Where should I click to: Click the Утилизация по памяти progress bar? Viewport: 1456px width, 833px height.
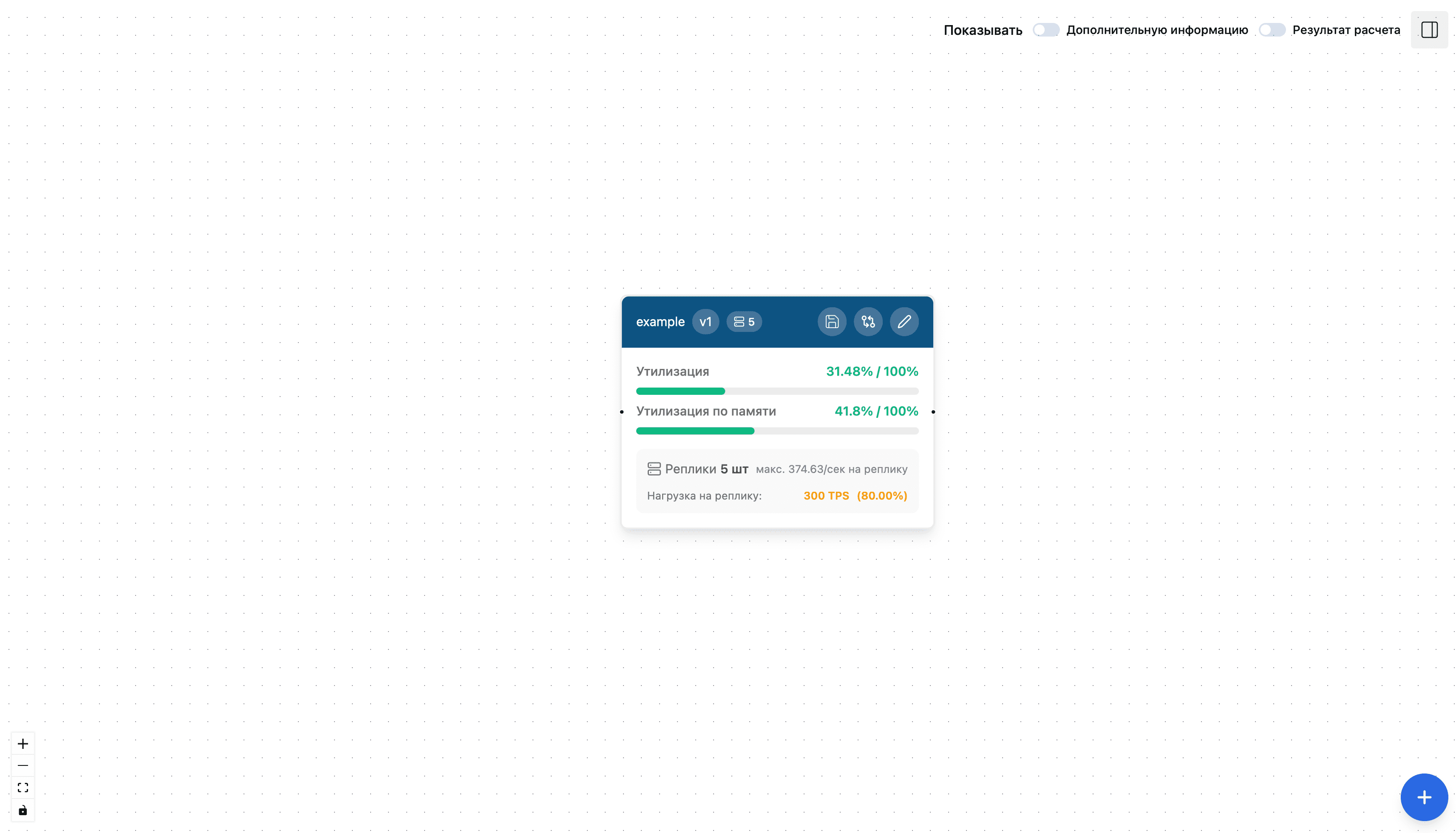click(777, 431)
